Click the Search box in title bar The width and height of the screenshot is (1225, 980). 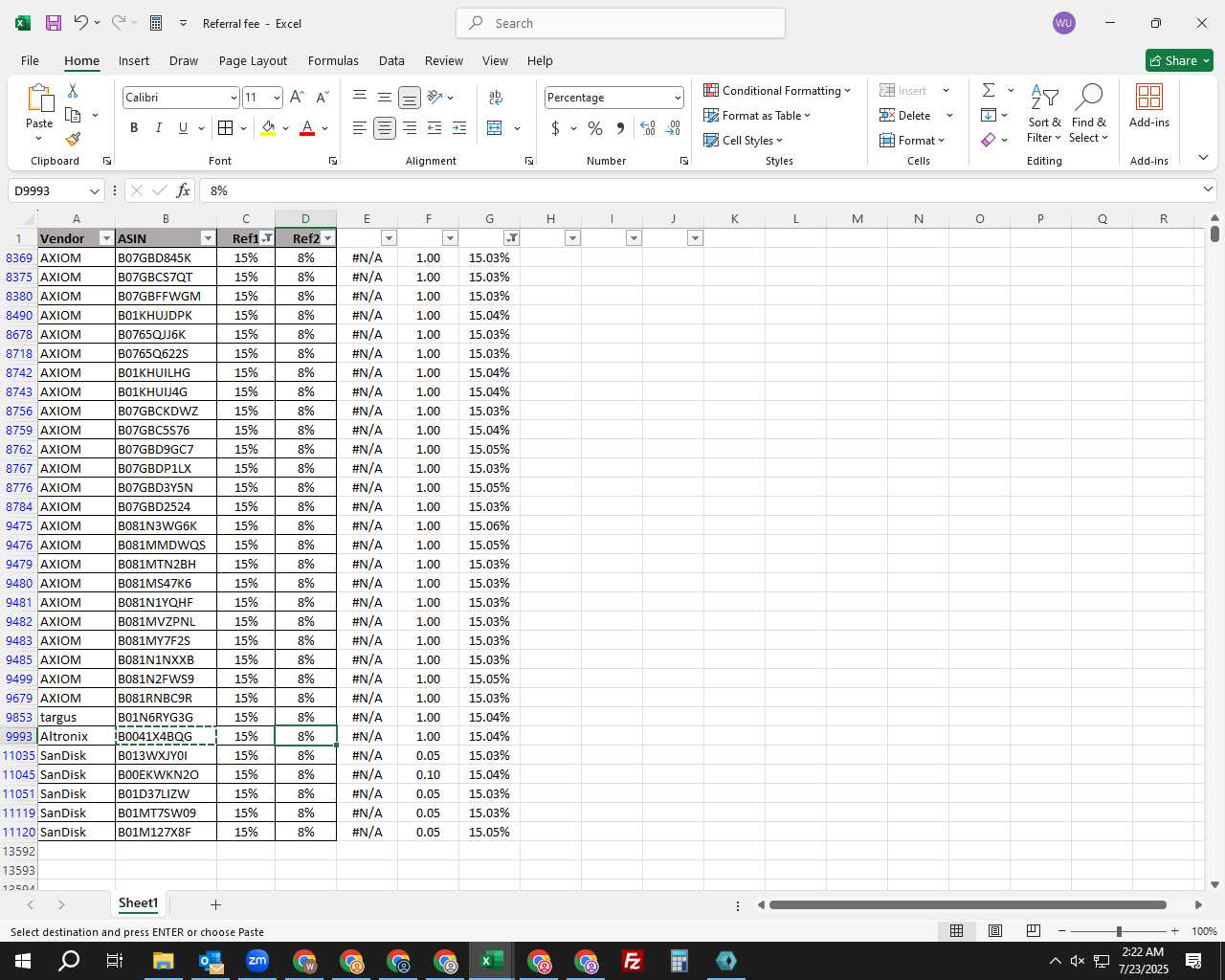click(620, 23)
